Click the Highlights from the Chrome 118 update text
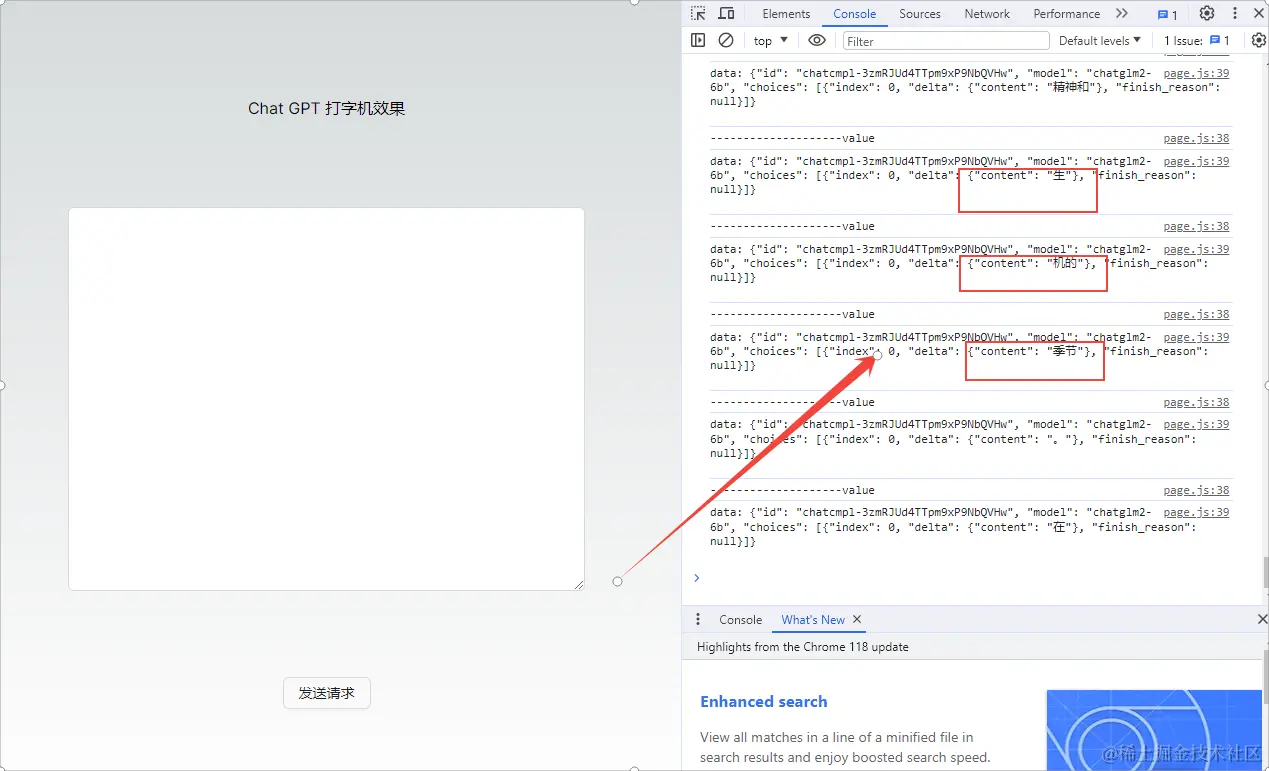 click(803, 647)
